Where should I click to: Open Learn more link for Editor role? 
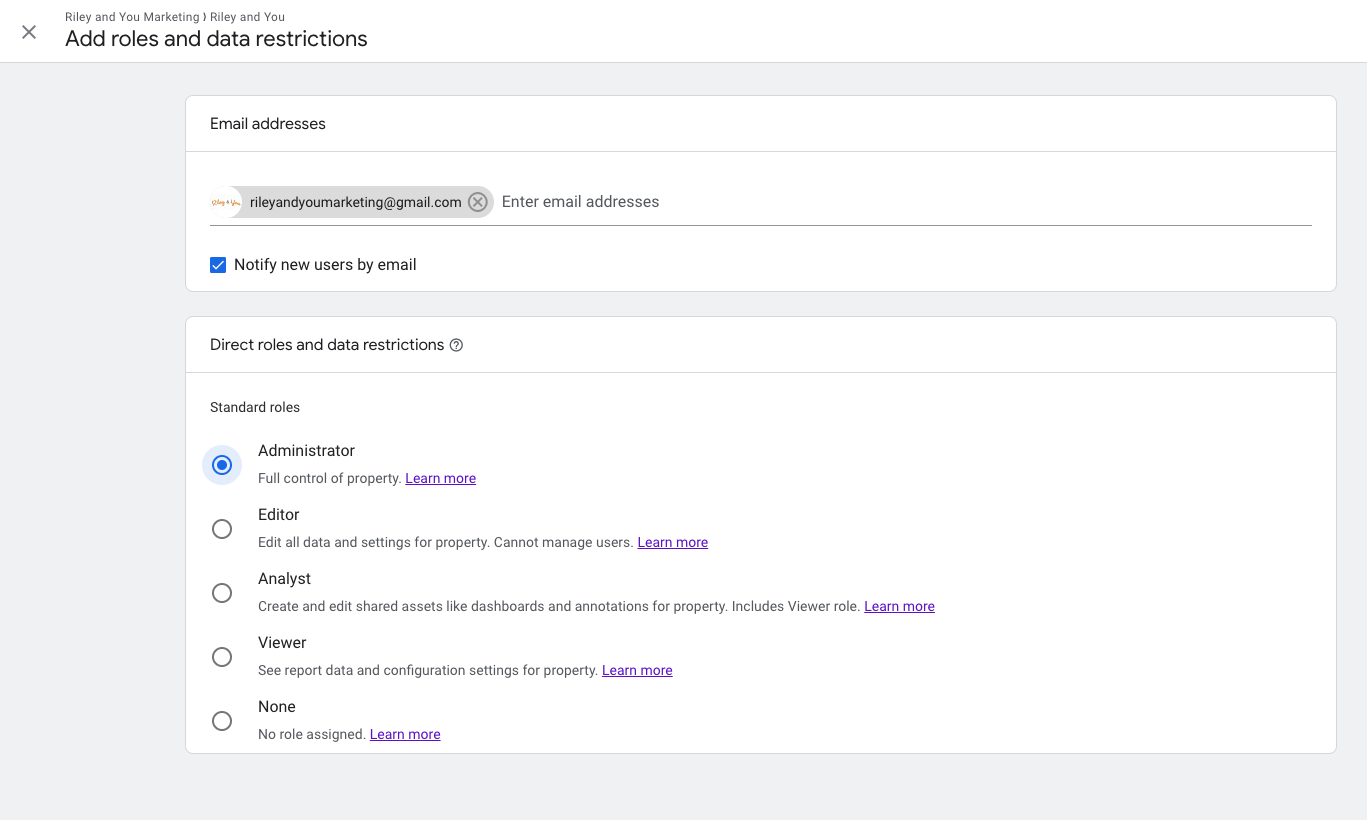tap(672, 543)
